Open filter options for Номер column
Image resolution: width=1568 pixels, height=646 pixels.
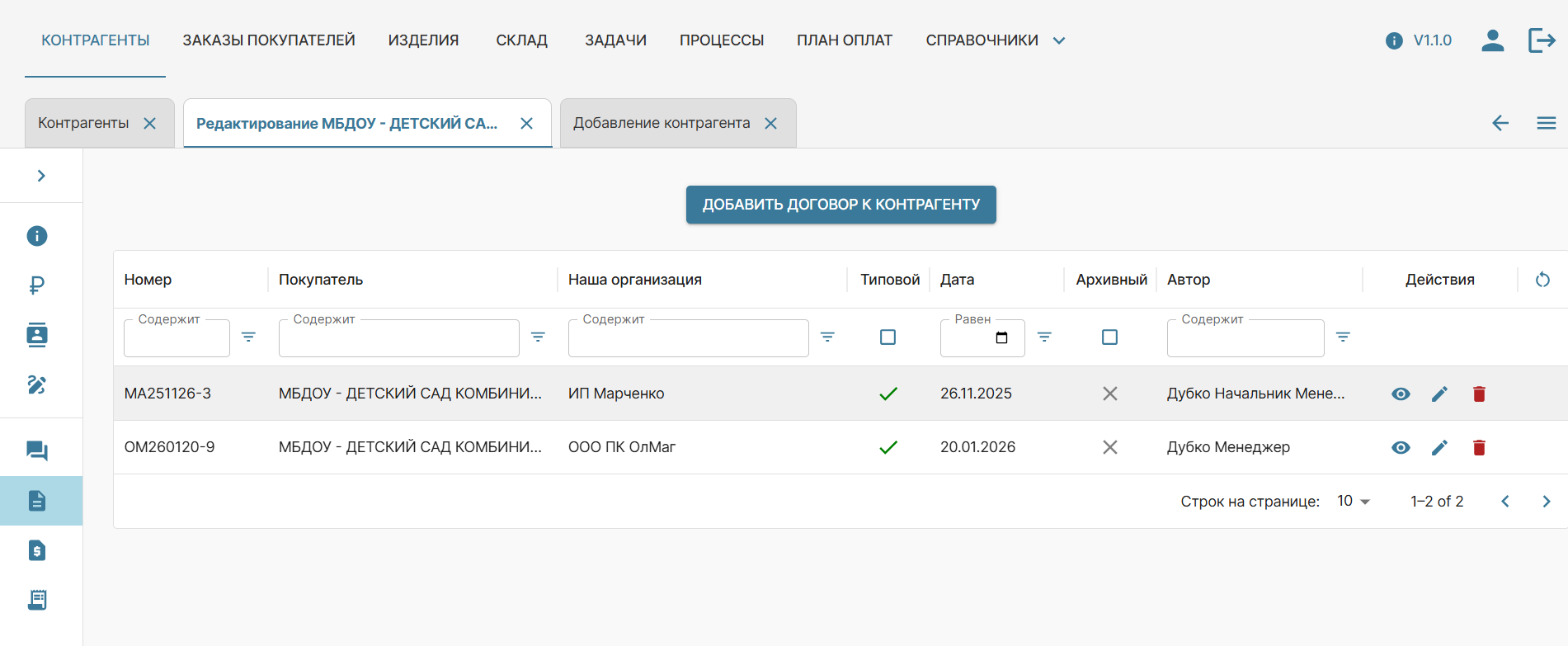point(248,337)
